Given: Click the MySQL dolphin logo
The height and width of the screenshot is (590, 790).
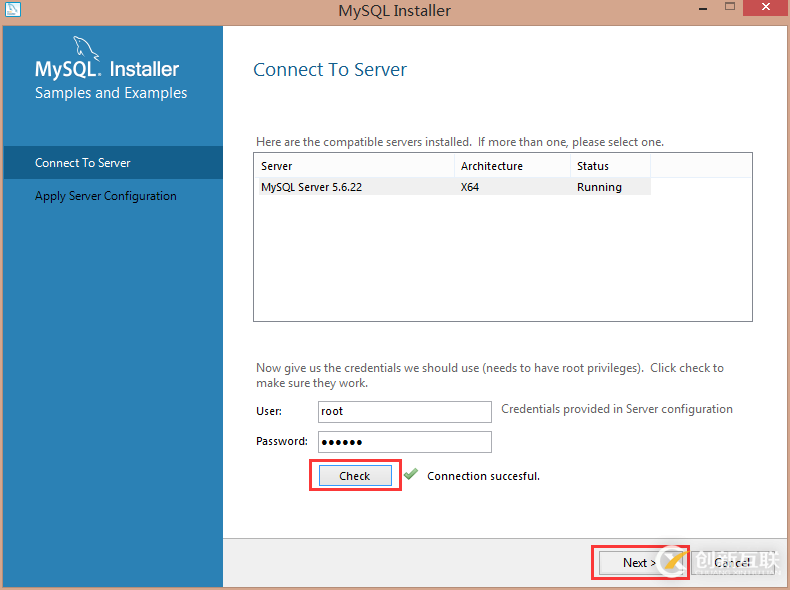Looking at the screenshot, I should (86, 48).
